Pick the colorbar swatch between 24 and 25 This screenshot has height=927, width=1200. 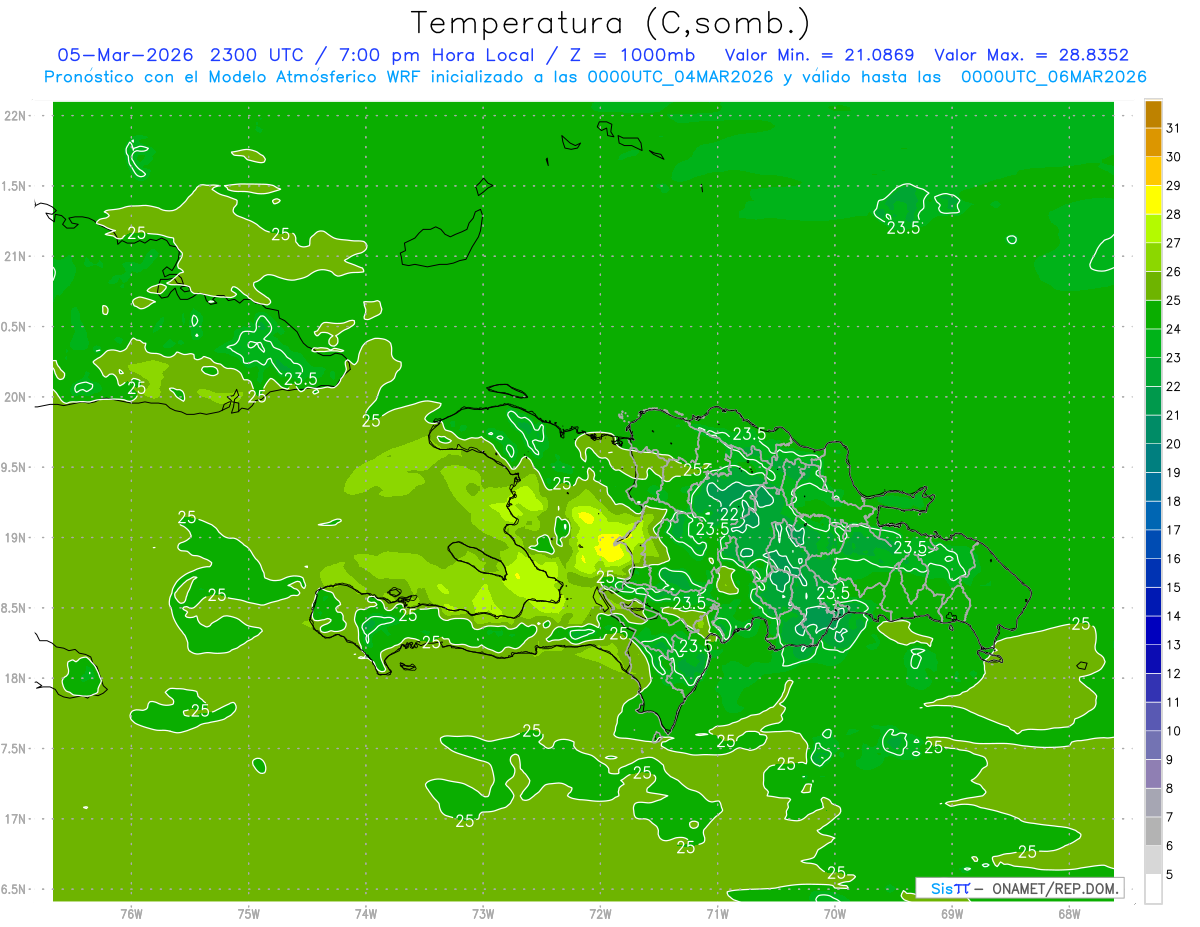click(x=1153, y=316)
